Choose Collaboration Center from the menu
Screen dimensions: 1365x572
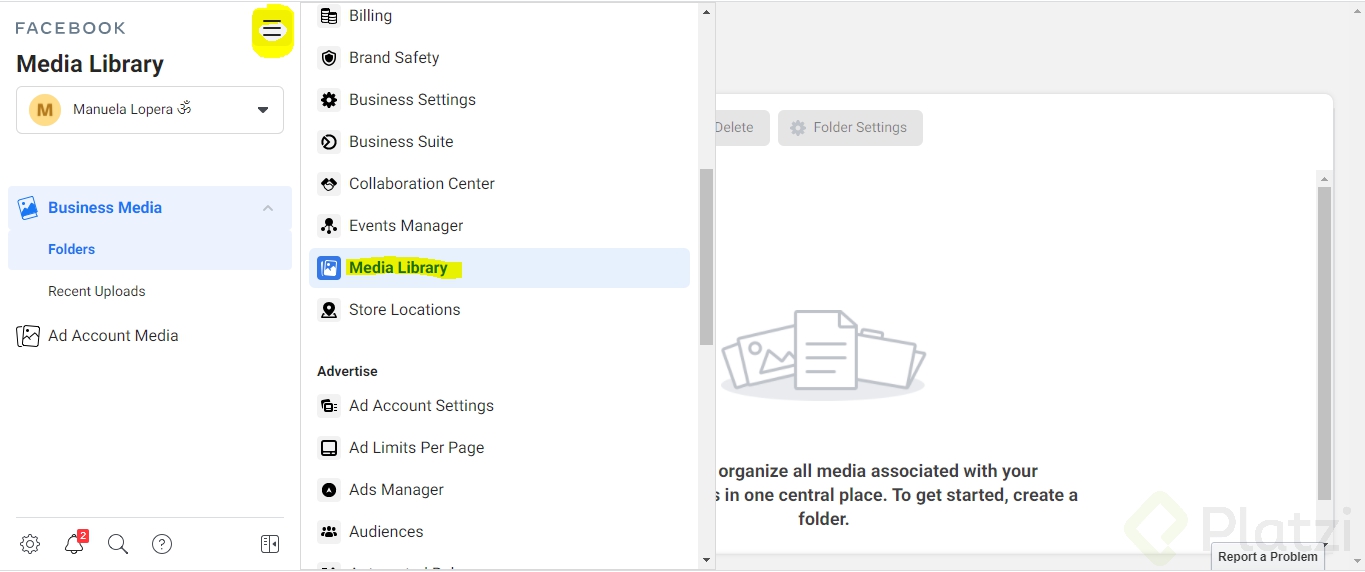[499, 184]
